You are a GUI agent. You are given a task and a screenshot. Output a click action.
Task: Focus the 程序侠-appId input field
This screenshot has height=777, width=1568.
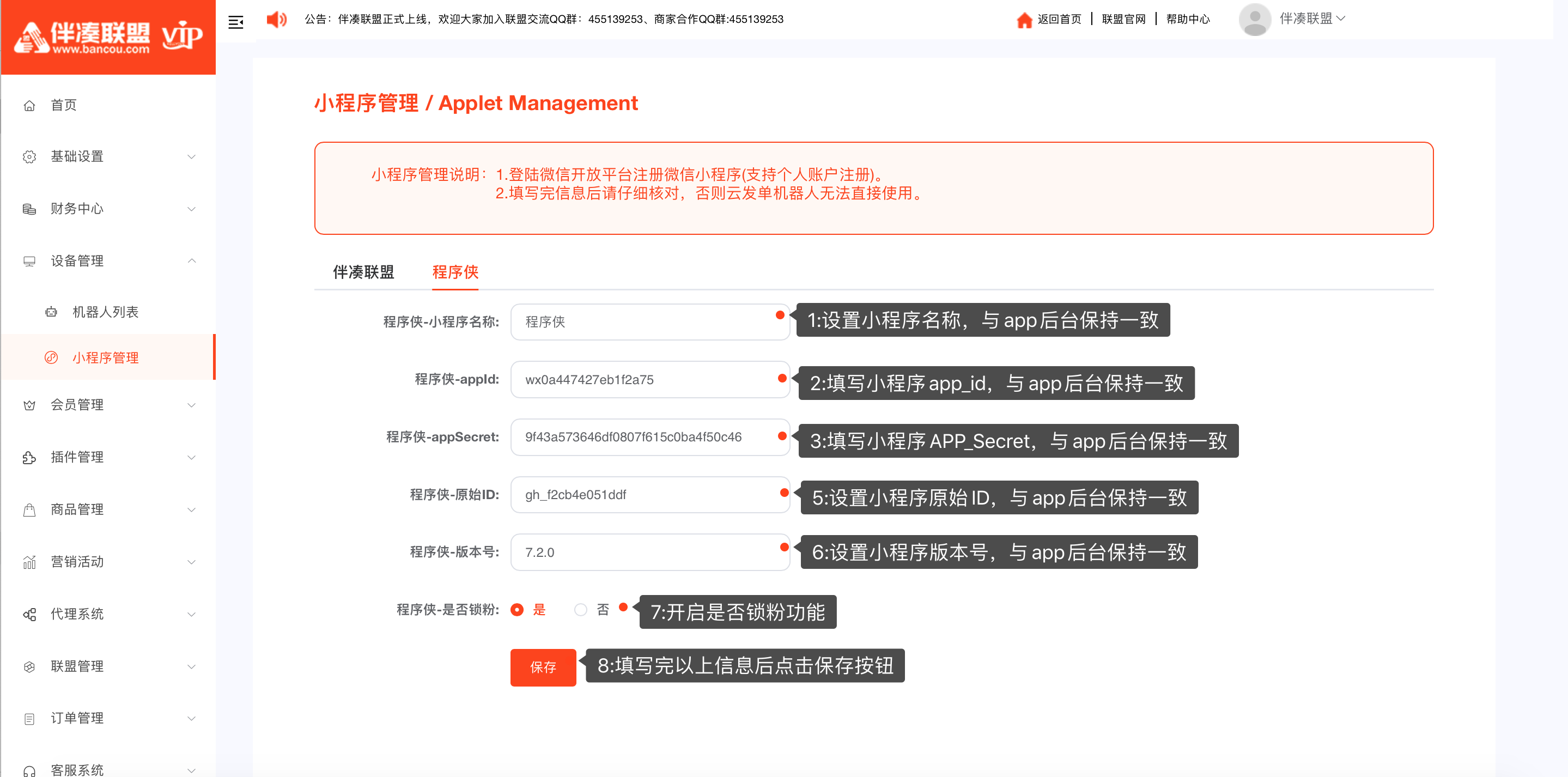[x=650, y=379]
